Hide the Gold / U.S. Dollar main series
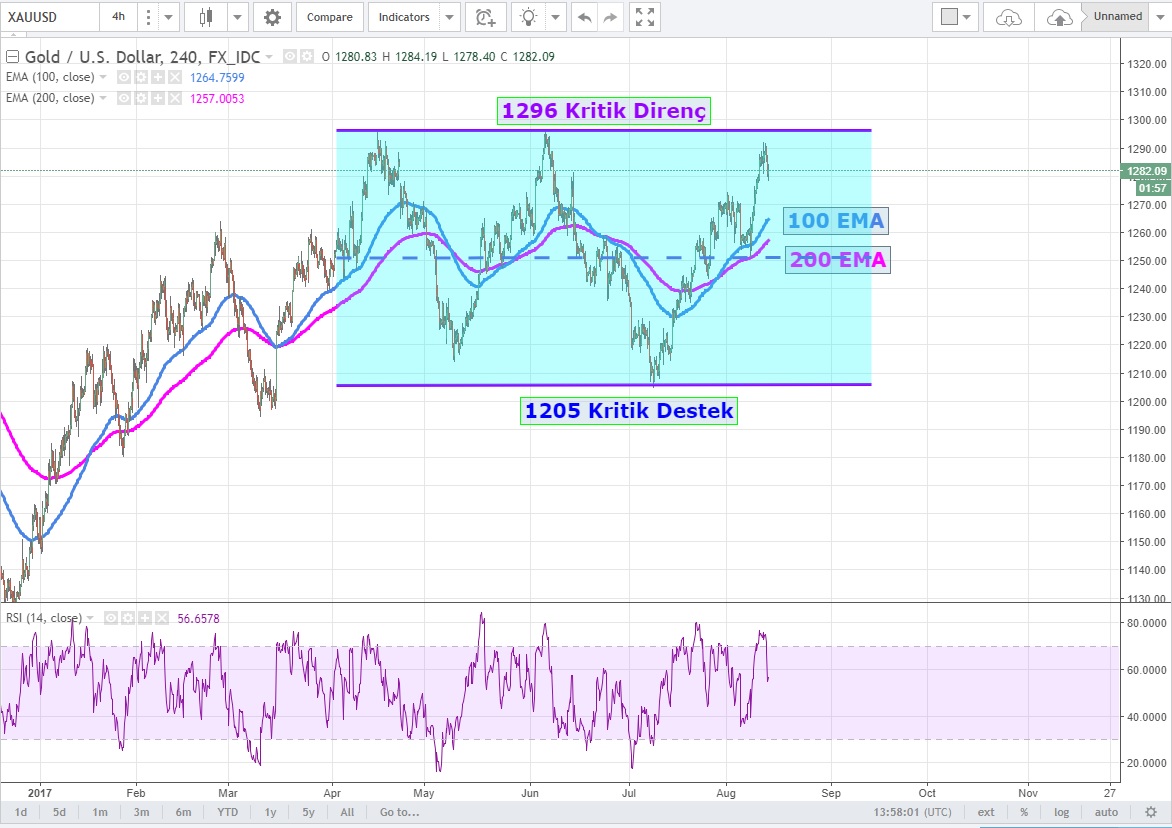 pos(289,56)
